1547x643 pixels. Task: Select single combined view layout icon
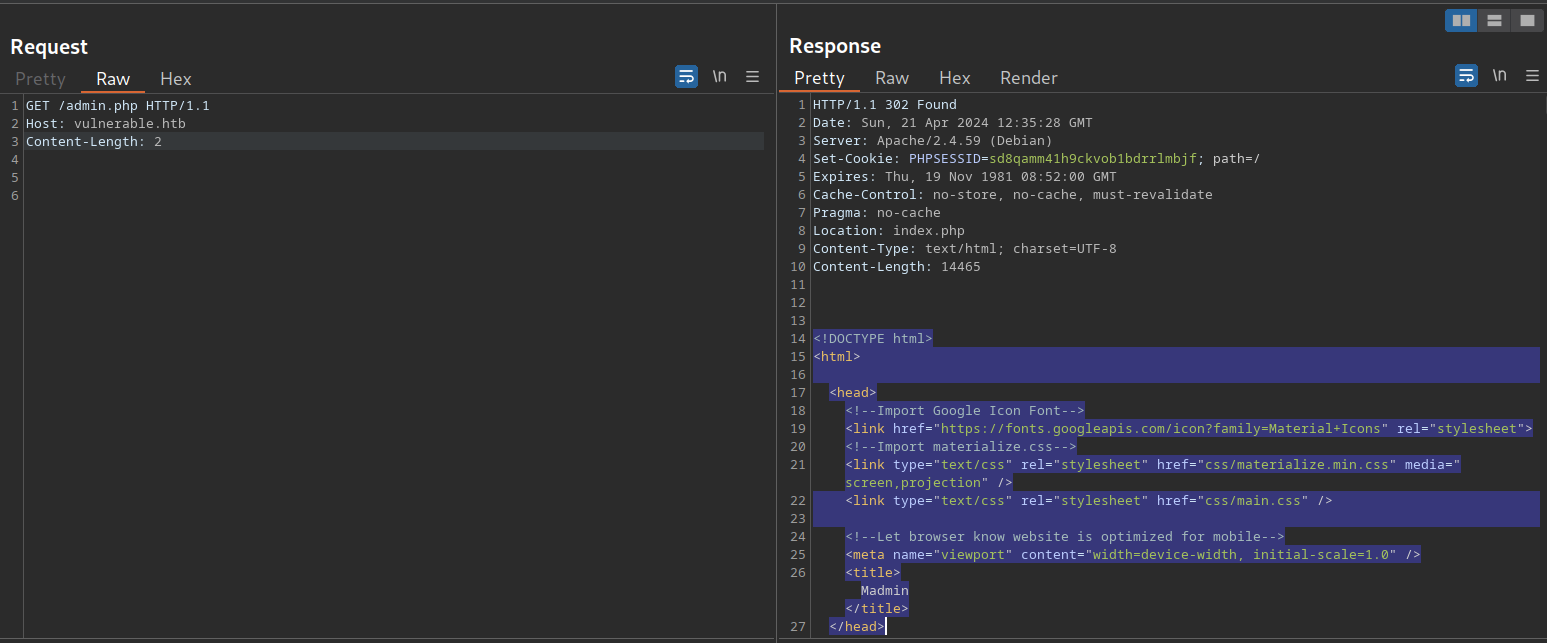coord(1527,20)
